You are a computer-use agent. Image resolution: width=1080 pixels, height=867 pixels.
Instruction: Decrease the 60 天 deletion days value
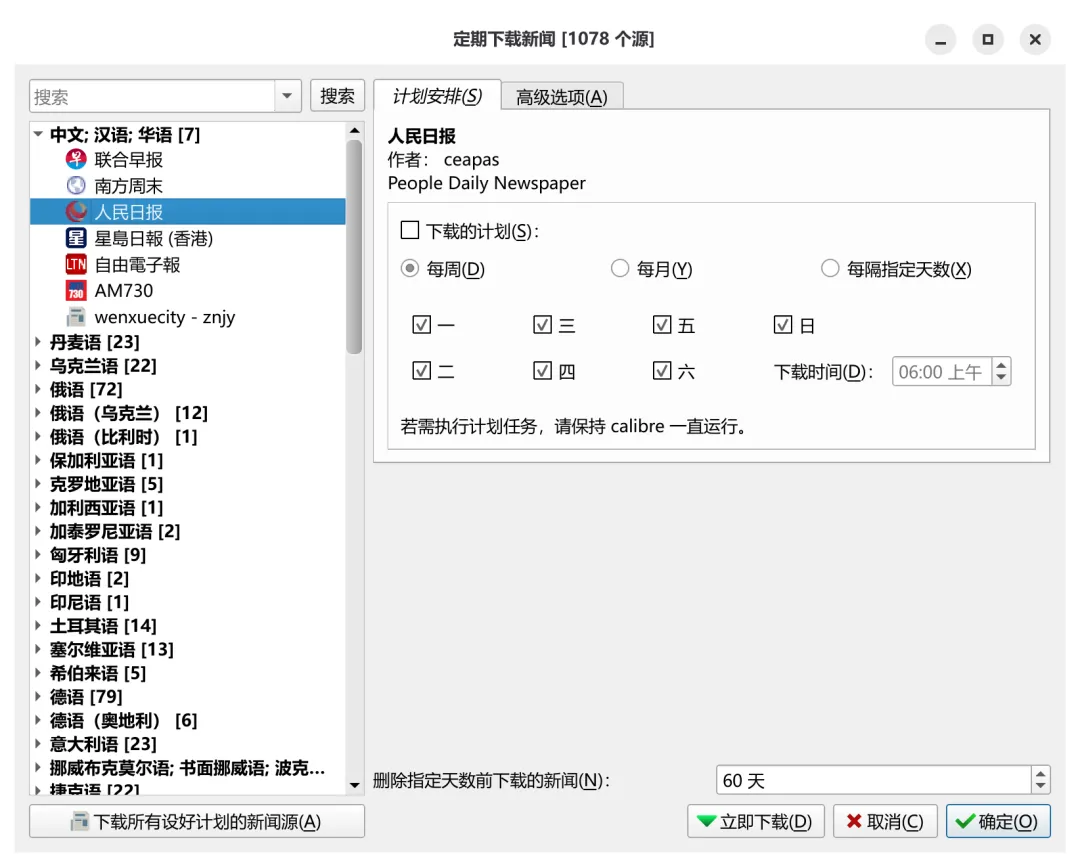pos(1041,787)
